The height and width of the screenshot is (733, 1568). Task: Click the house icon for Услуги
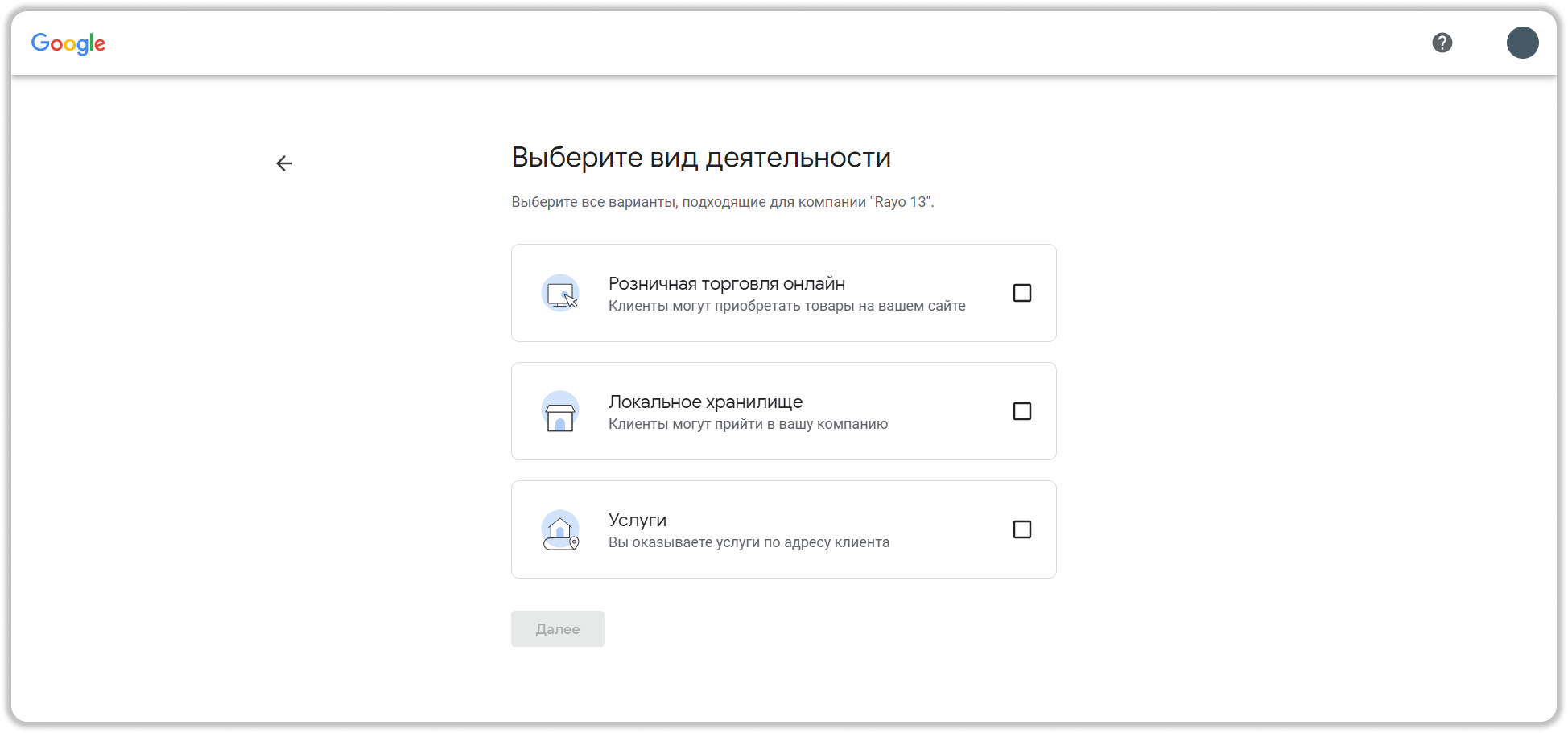[x=560, y=530]
